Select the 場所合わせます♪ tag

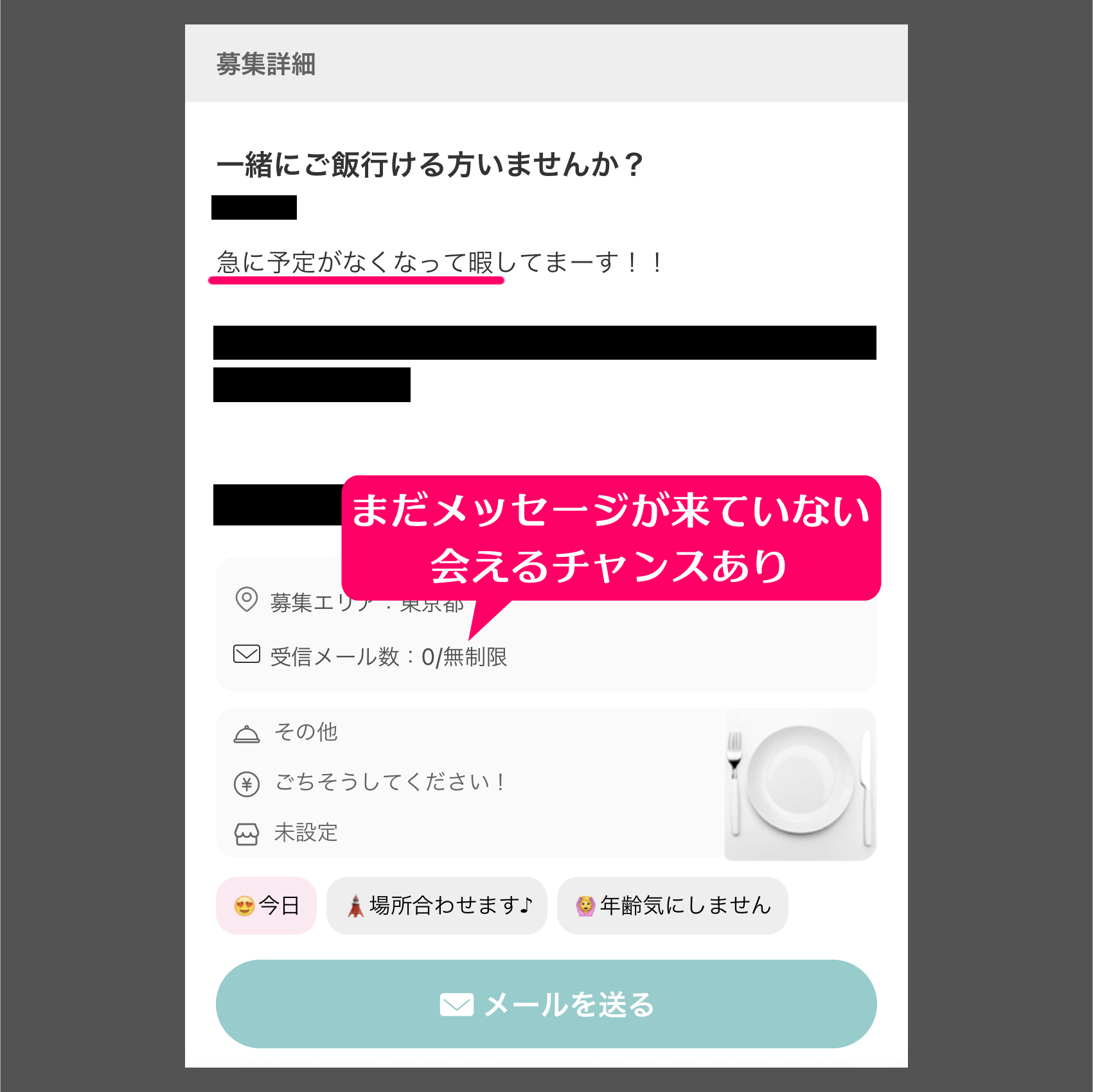click(x=436, y=906)
